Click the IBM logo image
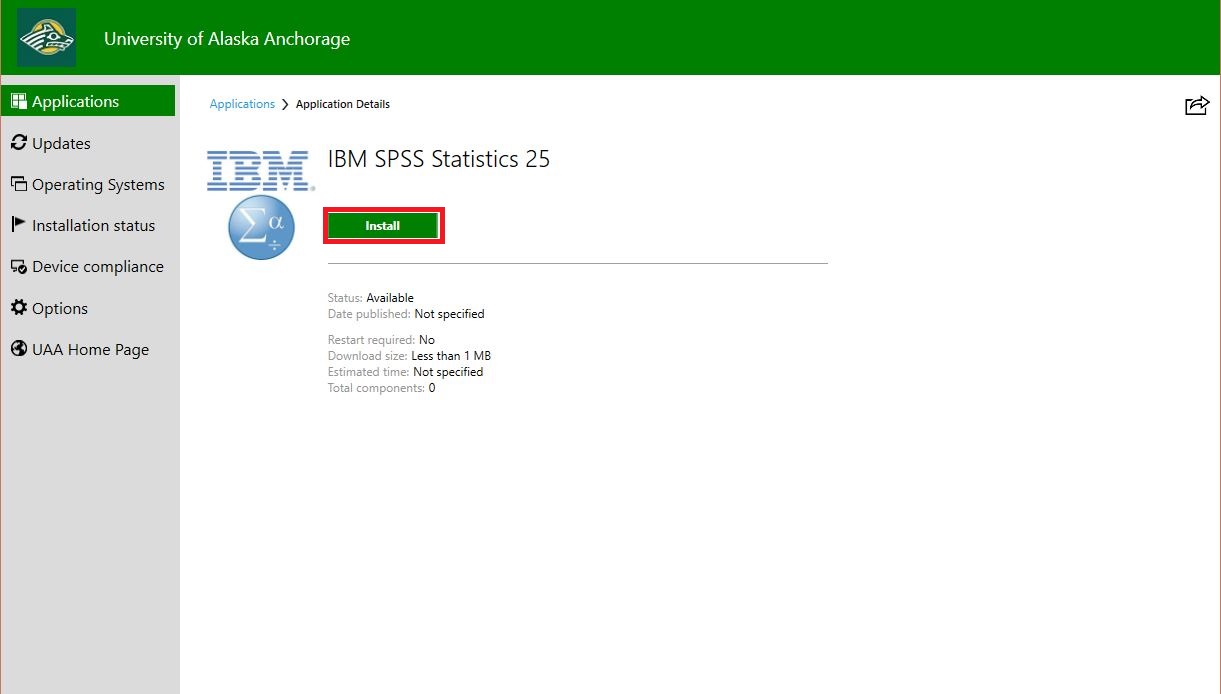Viewport: 1221px width, 694px height. (x=259, y=170)
